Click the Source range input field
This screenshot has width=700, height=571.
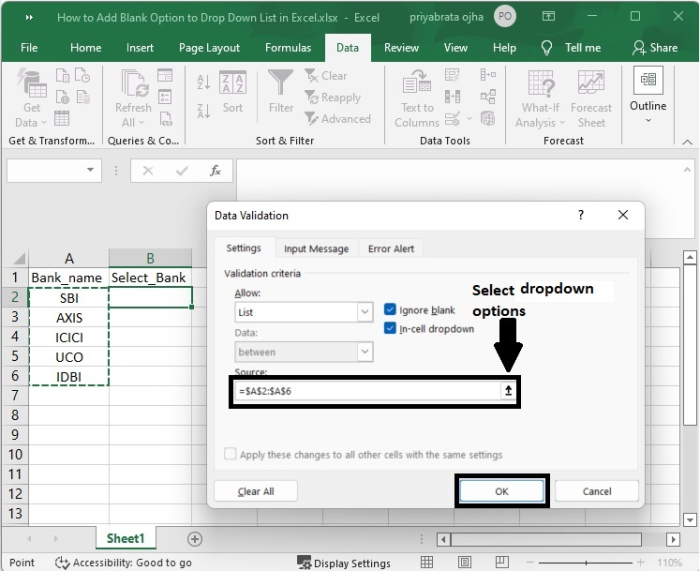[x=365, y=392]
